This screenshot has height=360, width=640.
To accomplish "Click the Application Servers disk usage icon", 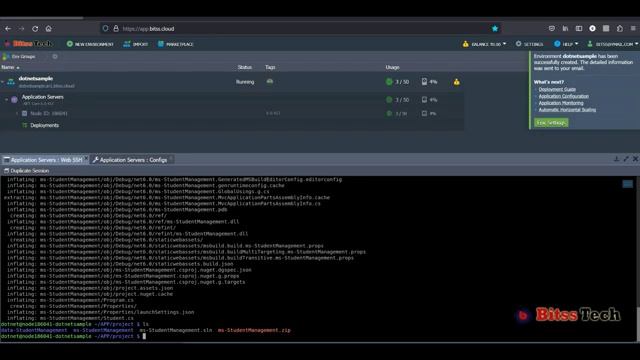I will coord(424,100).
